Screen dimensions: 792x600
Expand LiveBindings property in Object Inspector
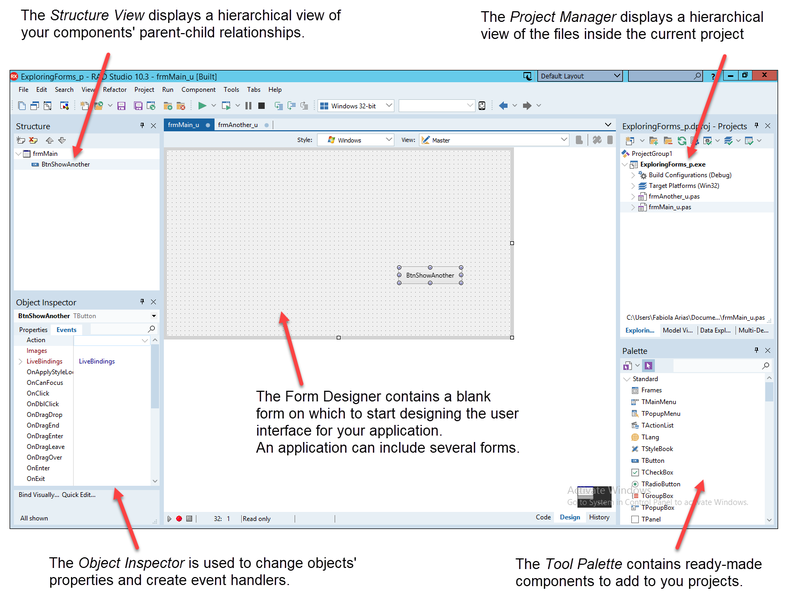20,362
